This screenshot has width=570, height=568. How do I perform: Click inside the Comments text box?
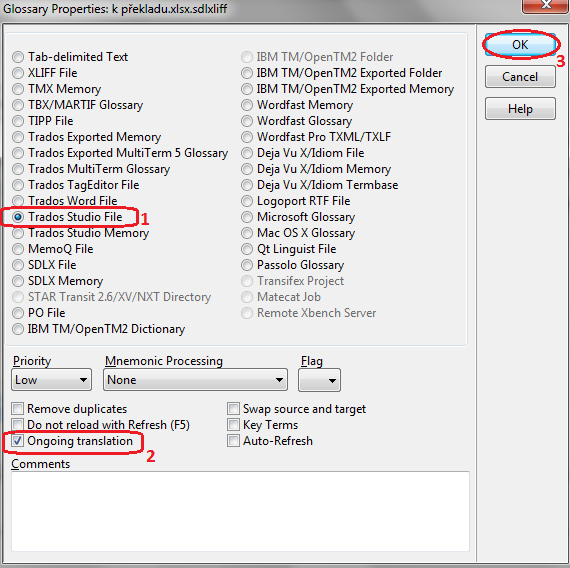[240, 511]
